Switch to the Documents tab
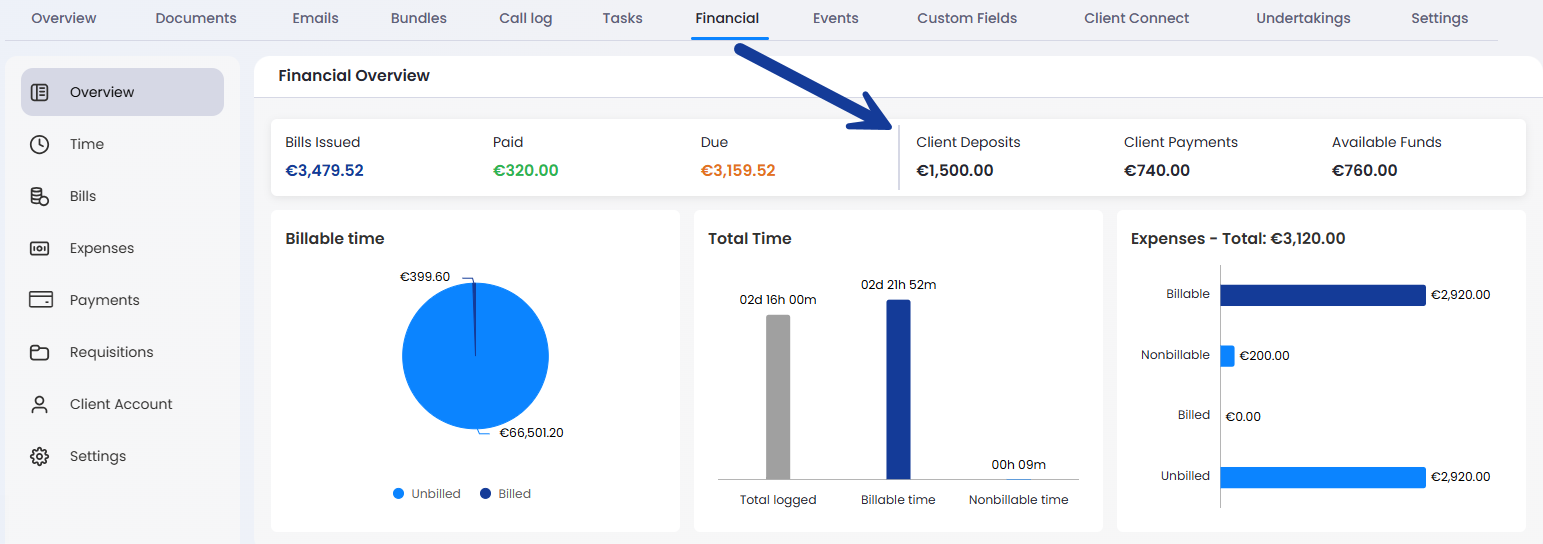Viewport: 1543px width, 544px height. pyautogui.click(x=196, y=18)
